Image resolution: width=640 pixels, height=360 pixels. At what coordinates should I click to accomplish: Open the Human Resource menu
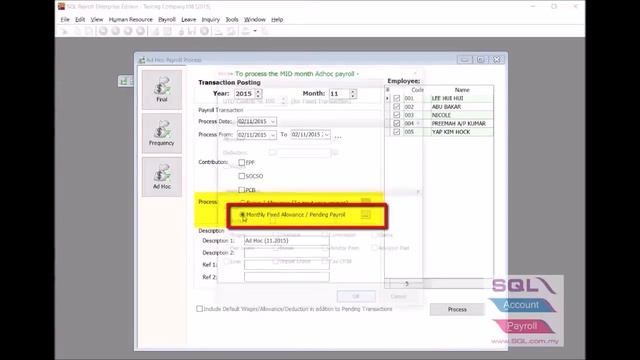[x=131, y=19]
